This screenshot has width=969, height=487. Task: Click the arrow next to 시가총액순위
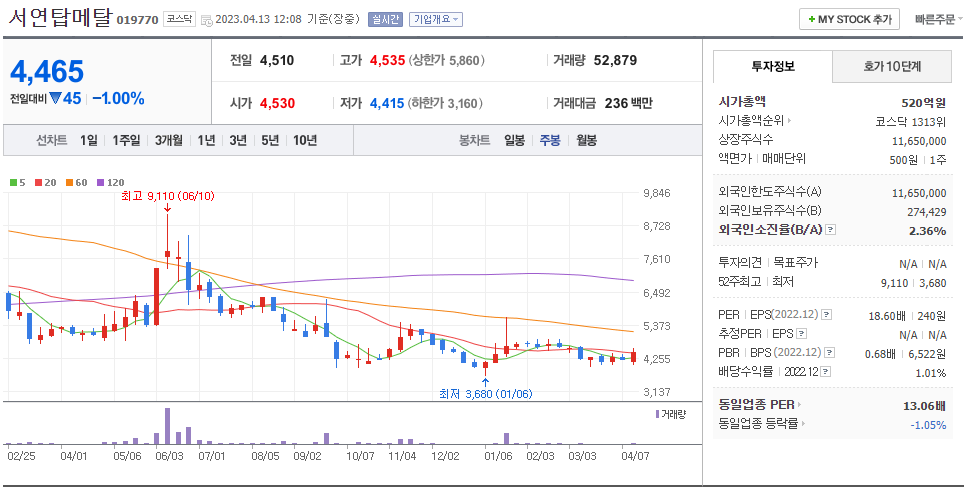[x=789, y=121]
